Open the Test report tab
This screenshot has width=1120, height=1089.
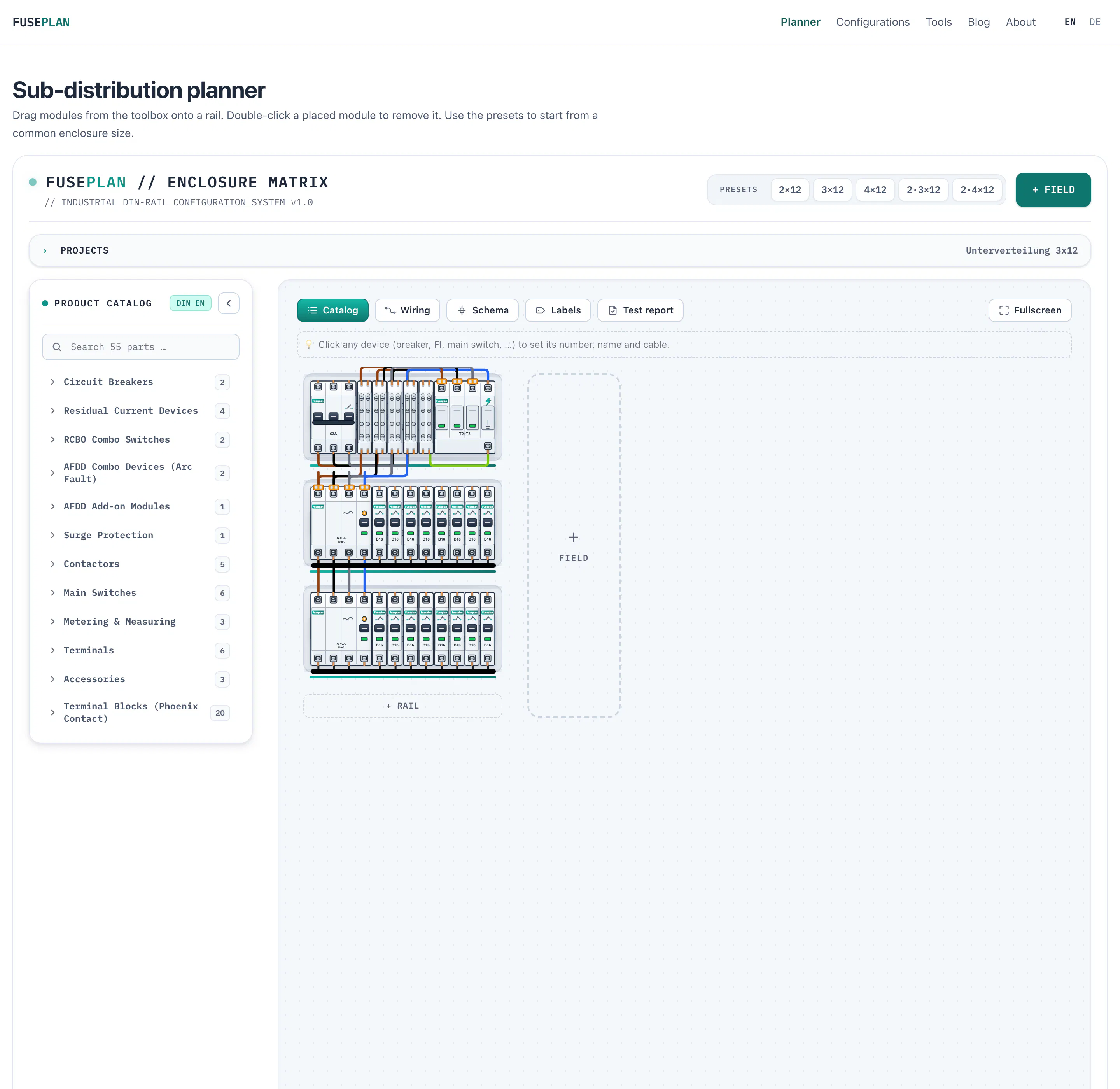point(640,310)
